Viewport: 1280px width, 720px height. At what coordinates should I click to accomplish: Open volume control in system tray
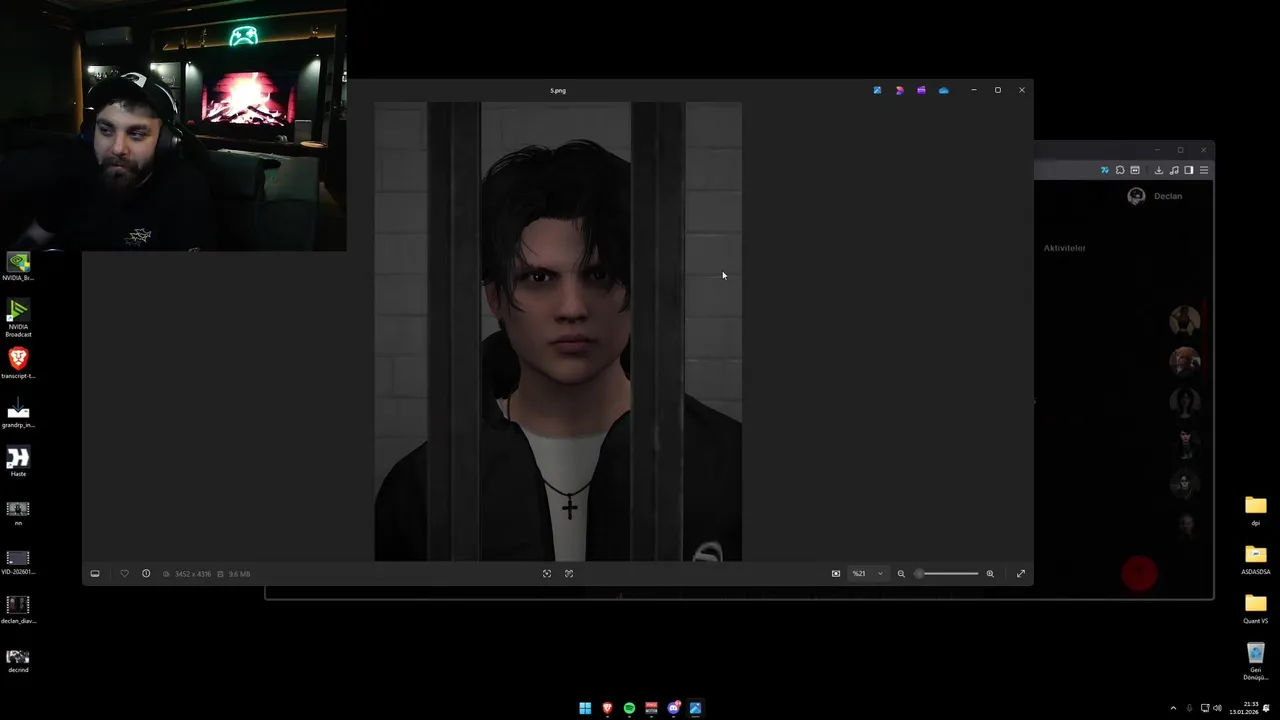coord(1217,708)
